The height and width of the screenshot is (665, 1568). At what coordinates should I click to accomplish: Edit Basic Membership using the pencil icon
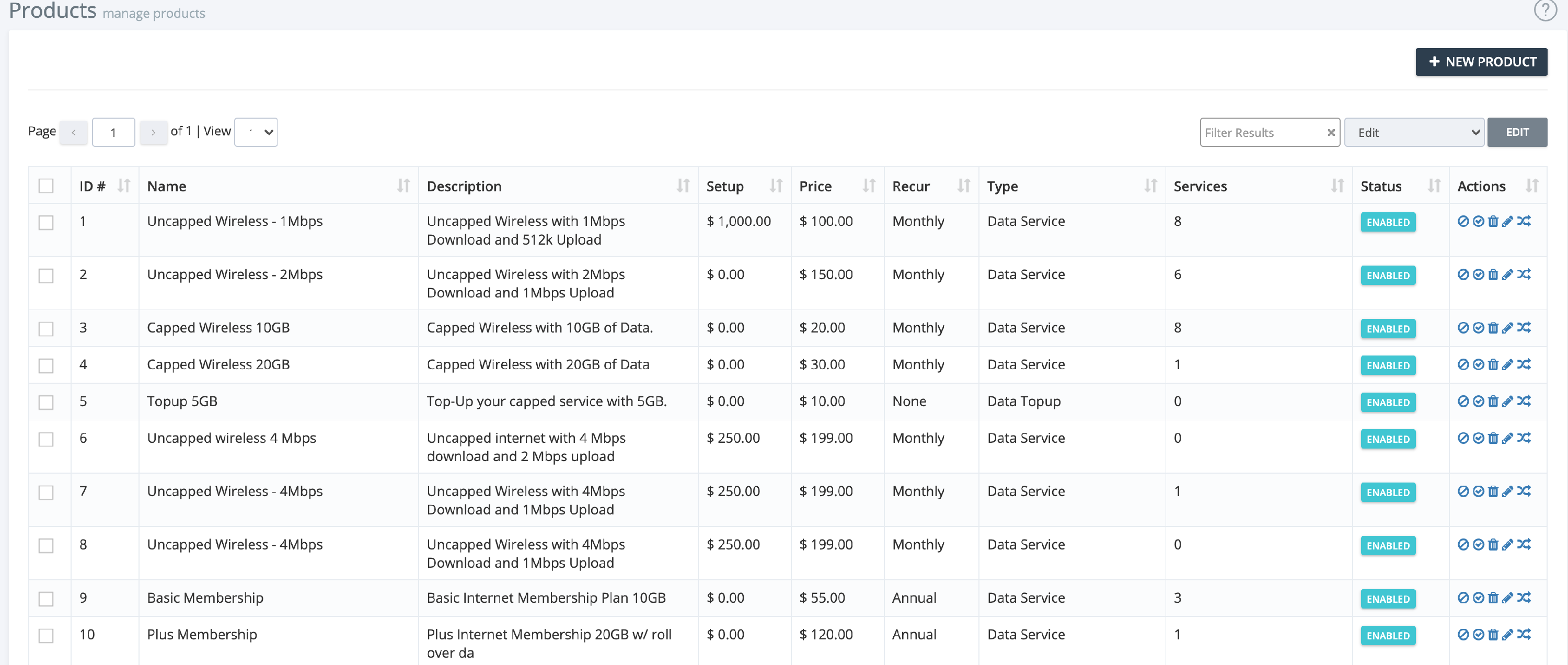tap(1508, 598)
